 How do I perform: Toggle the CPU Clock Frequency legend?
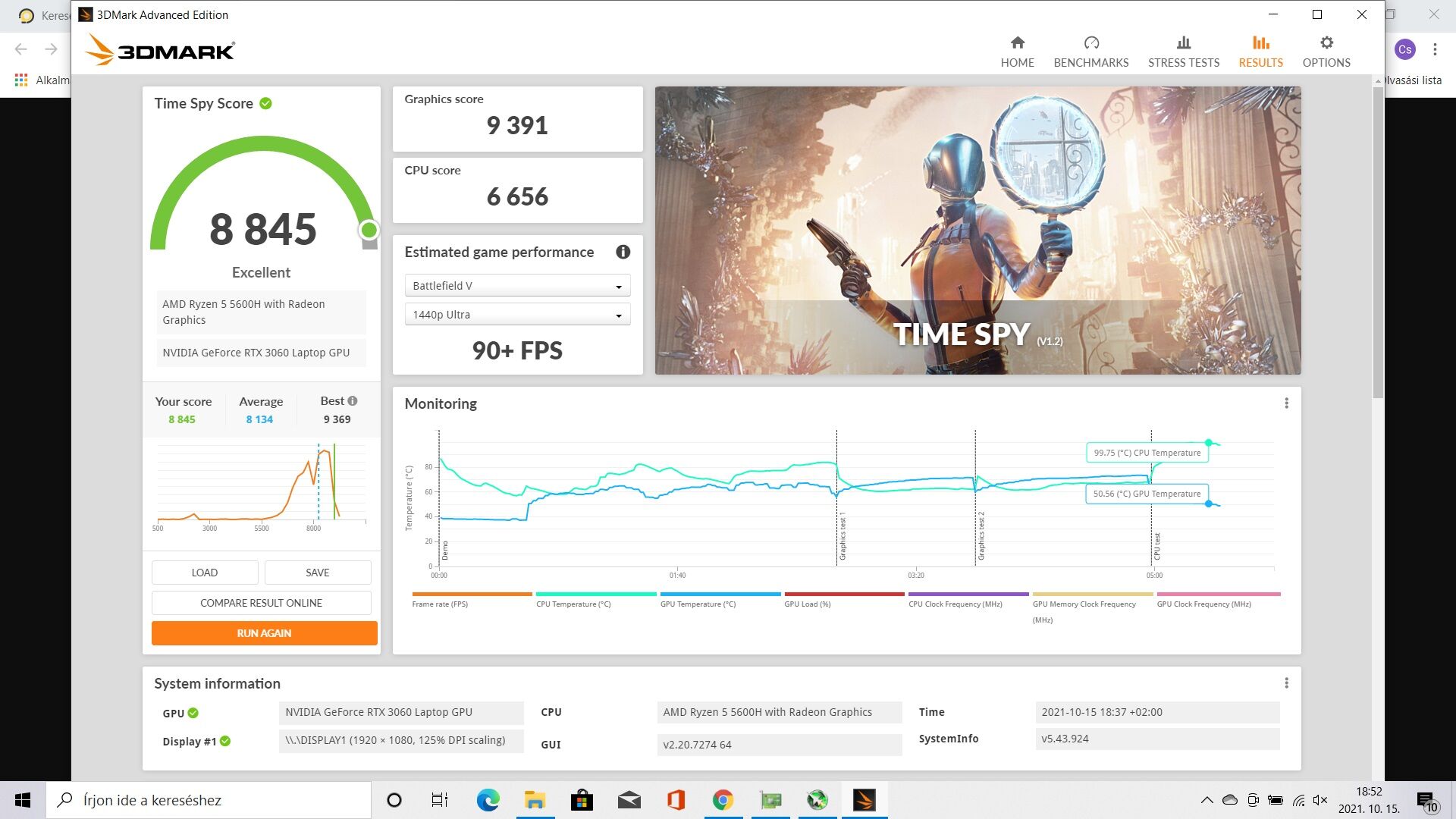point(968,600)
